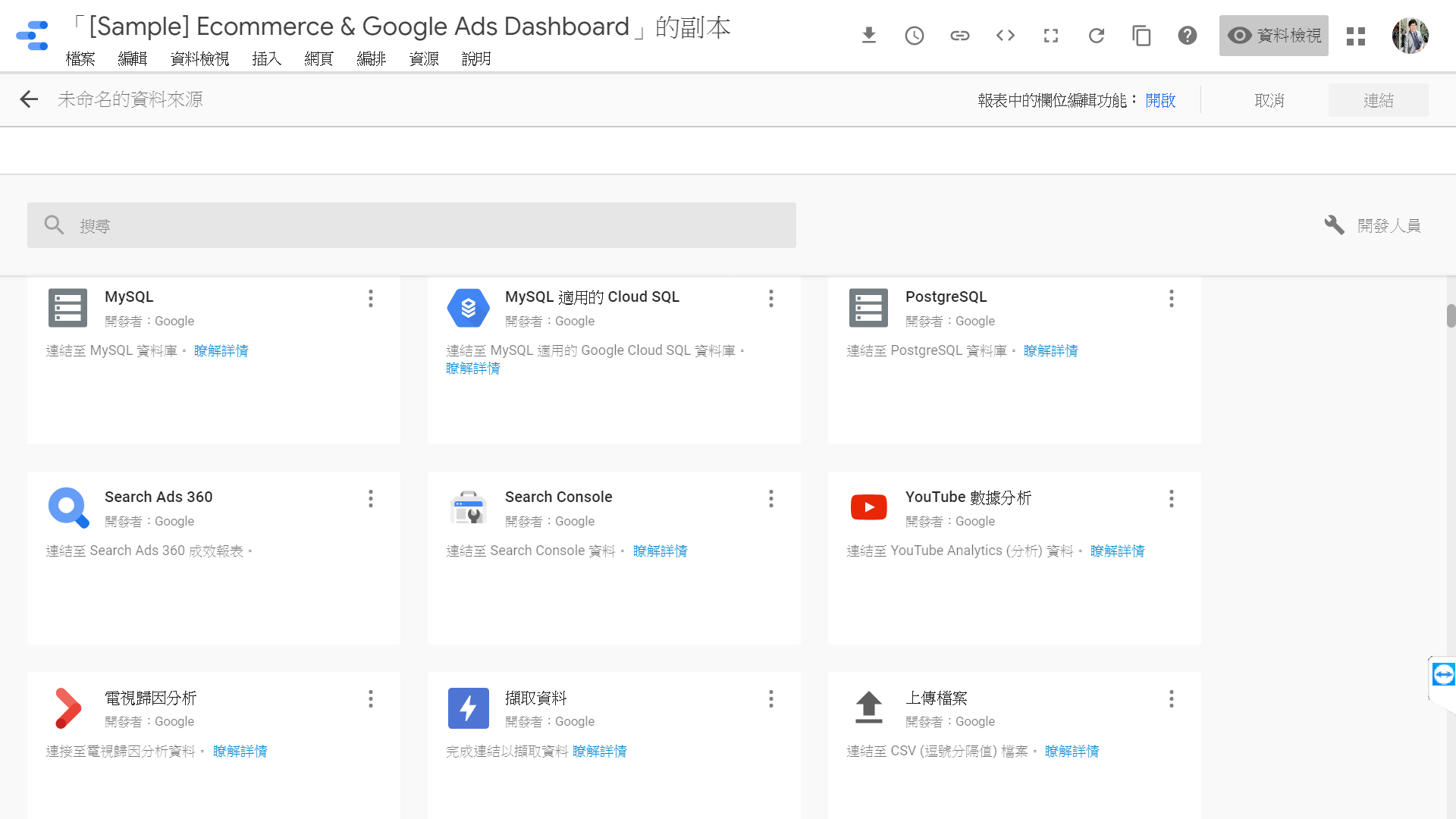Open the 檔案 menu
This screenshot has height=819, width=1456.
tap(80, 58)
